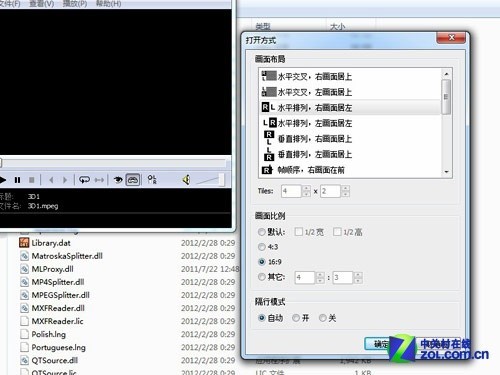The height and width of the screenshot is (375, 500).
Task: Select MP4Splitter.dll in file list
Action: tap(58, 282)
